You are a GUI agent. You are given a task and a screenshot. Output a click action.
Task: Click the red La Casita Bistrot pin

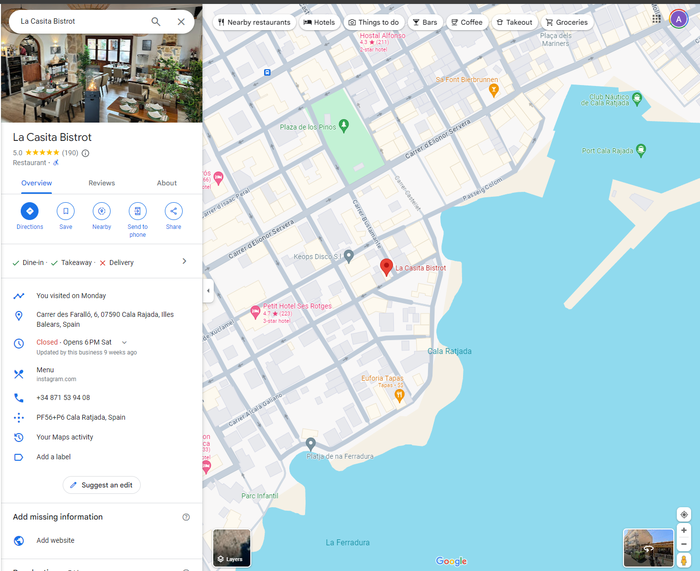pyautogui.click(x=386, y=267)
